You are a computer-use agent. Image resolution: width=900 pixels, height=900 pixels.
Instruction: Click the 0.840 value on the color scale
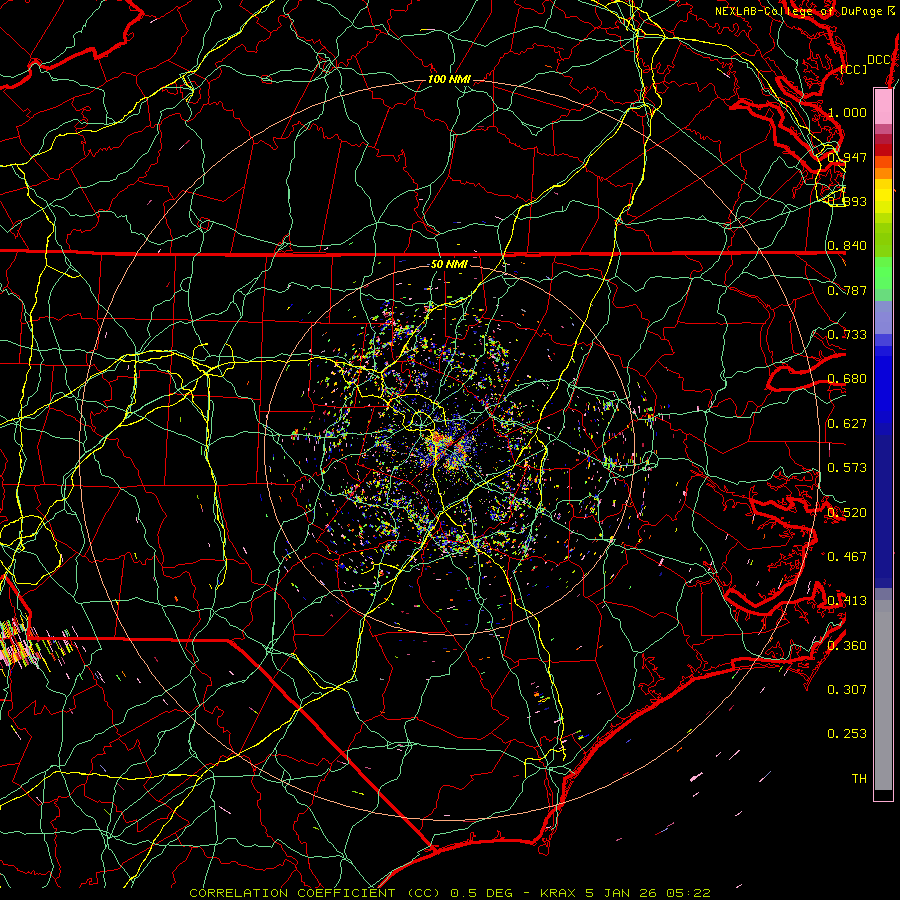pos(847,246)
